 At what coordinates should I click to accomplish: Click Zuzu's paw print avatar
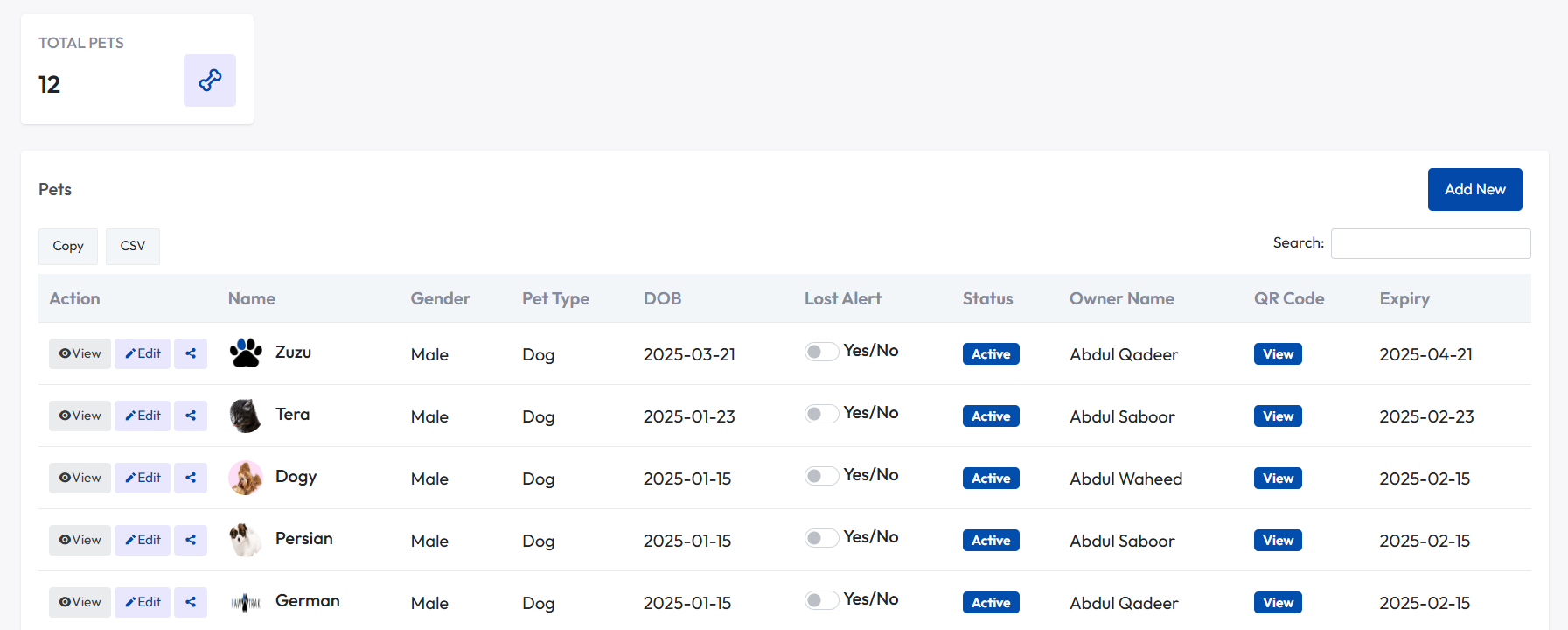click(246, 353)
